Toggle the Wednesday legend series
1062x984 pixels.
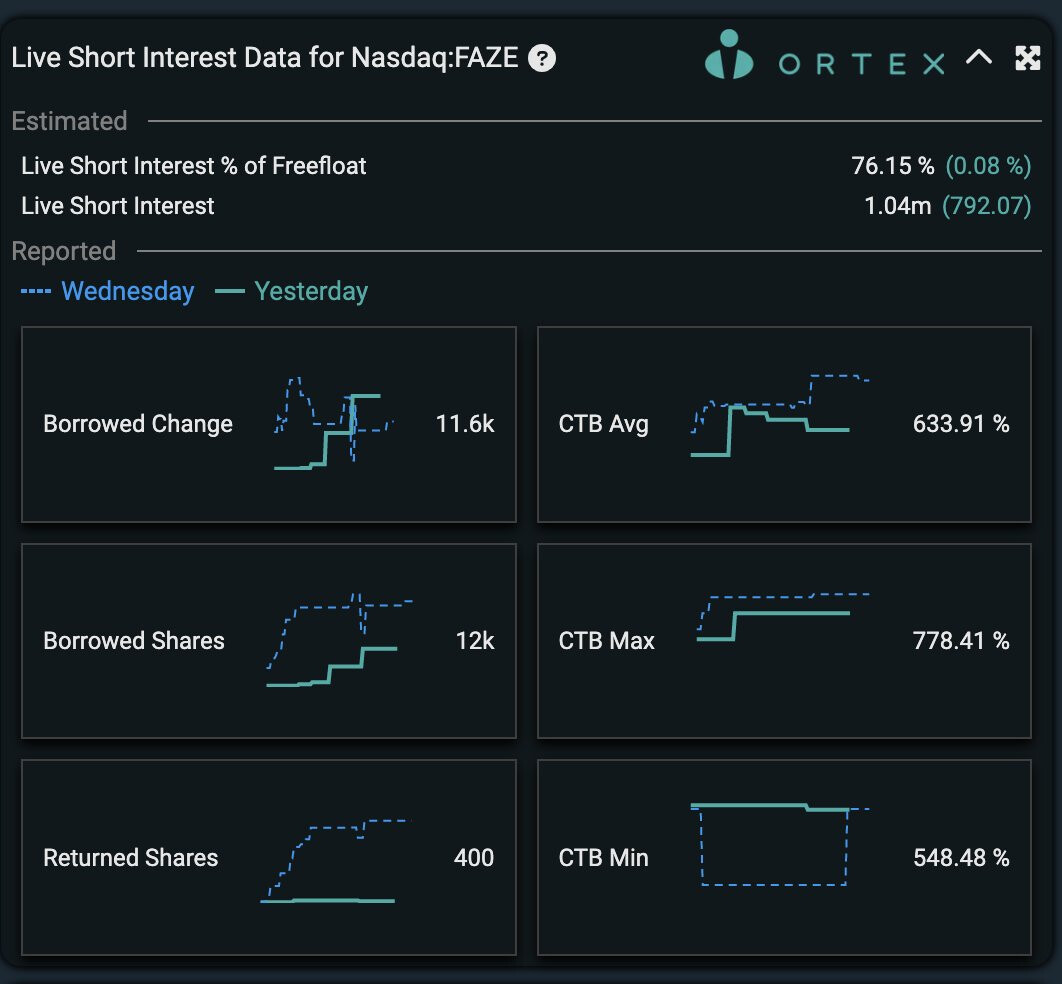click(x=108, y=291)
